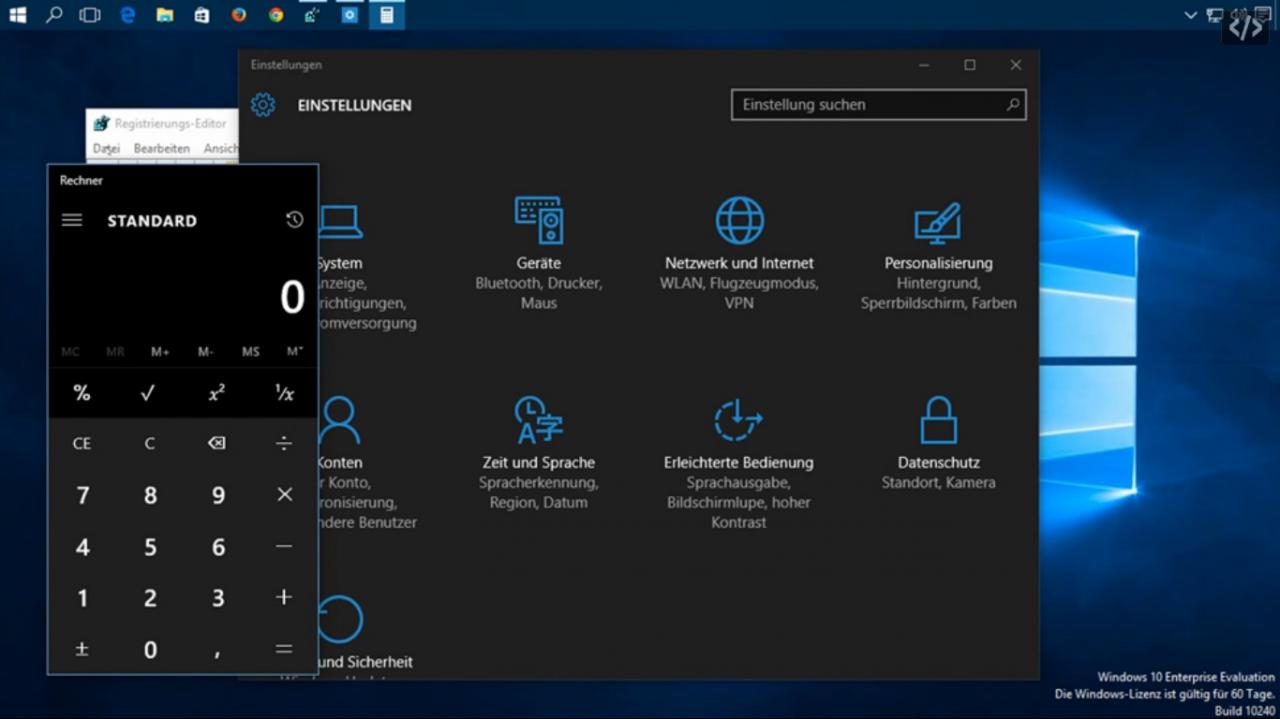This screenshot has height=719, width=1280.
Task: Open Erleichterte Bedienung icon
Action: click(x=739, y=420)
